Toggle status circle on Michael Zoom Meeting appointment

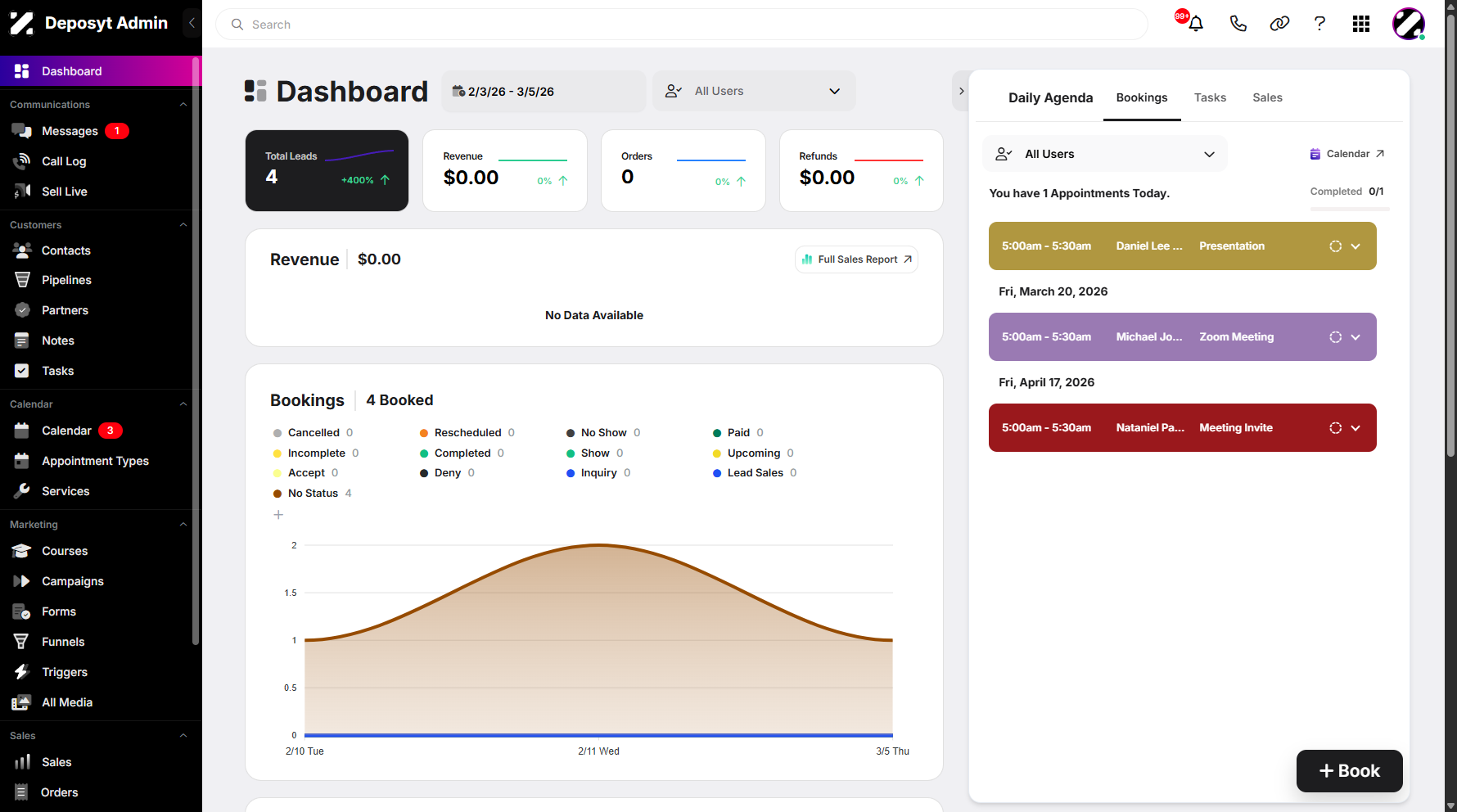tap(1335, 337)
